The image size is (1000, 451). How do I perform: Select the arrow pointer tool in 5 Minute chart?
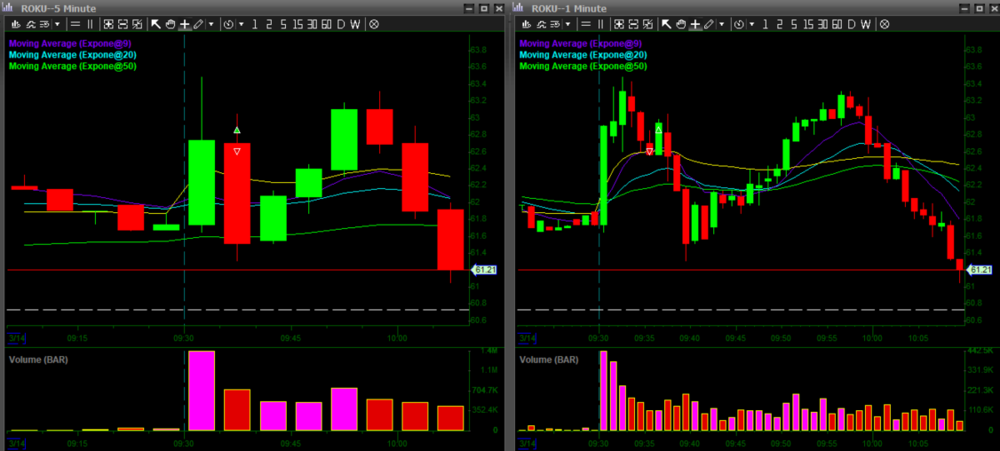point(156,23)
